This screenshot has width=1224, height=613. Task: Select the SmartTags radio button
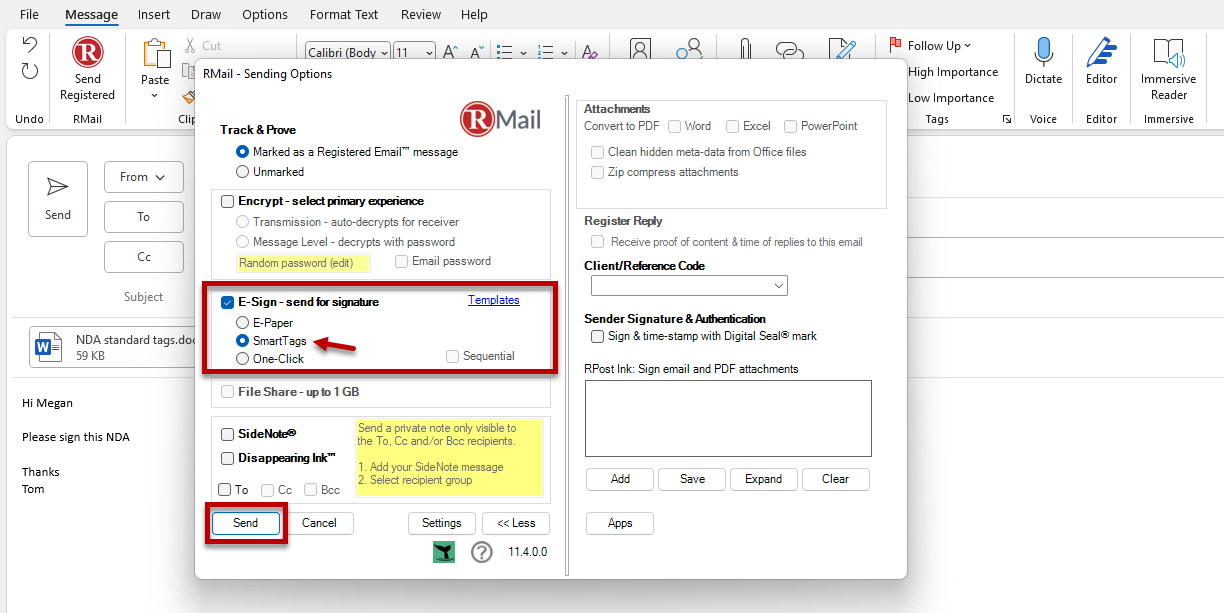242,341
